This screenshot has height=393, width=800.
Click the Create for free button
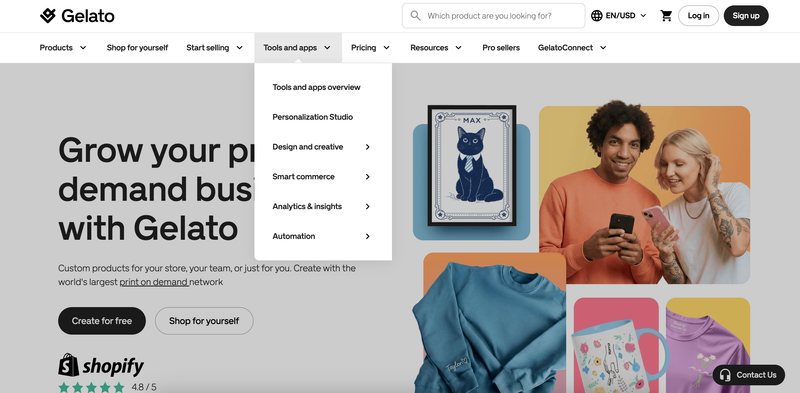pyautogui.click(x=102, y=321)
